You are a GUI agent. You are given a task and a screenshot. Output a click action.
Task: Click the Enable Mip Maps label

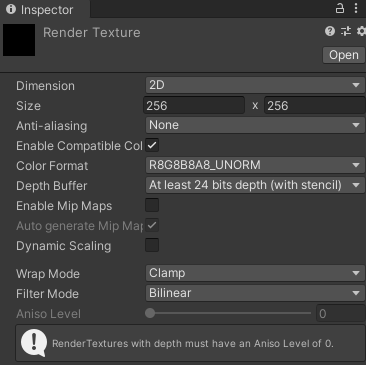click(x=64, y=206)
